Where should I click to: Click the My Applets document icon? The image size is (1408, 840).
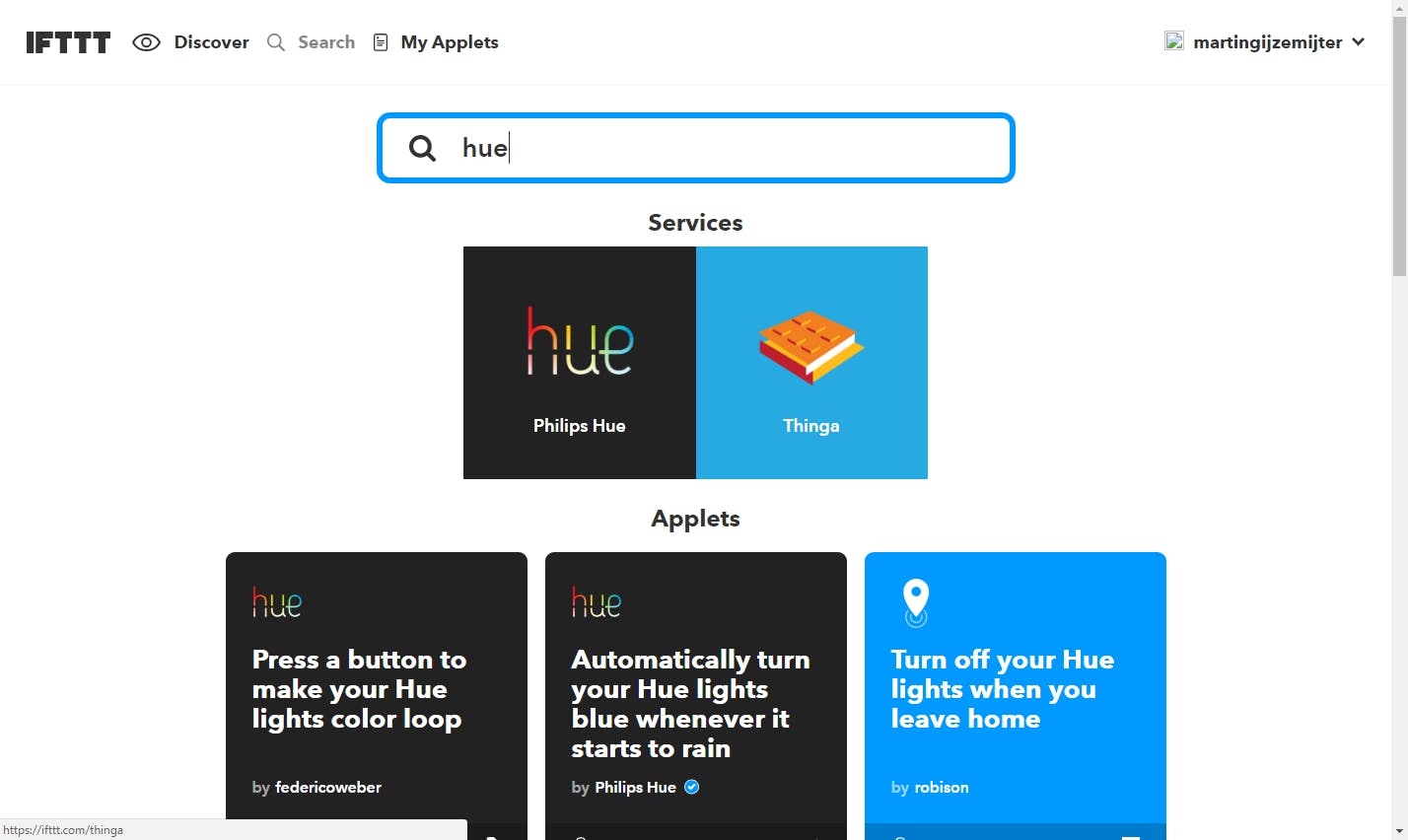(381, 42)
